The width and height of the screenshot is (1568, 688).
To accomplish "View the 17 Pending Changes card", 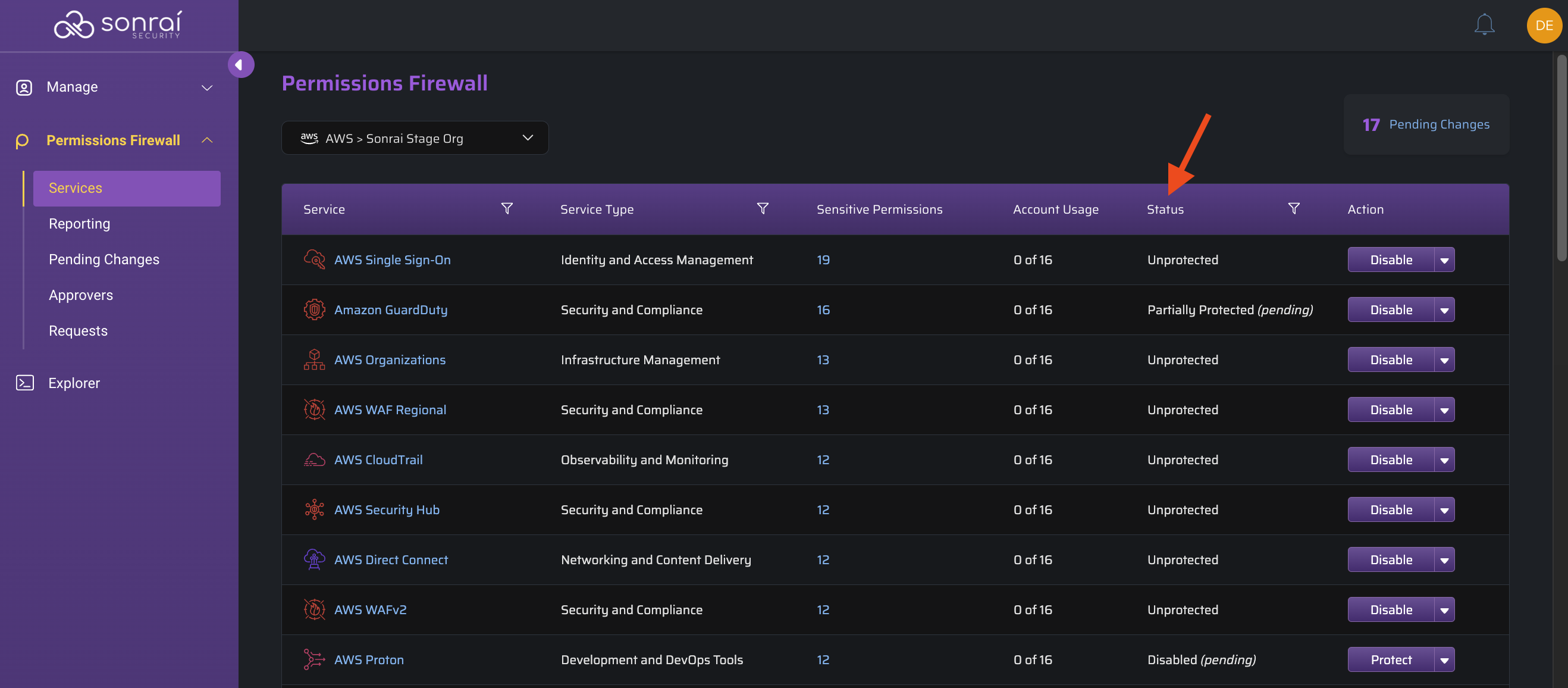I will point(1426,124).
